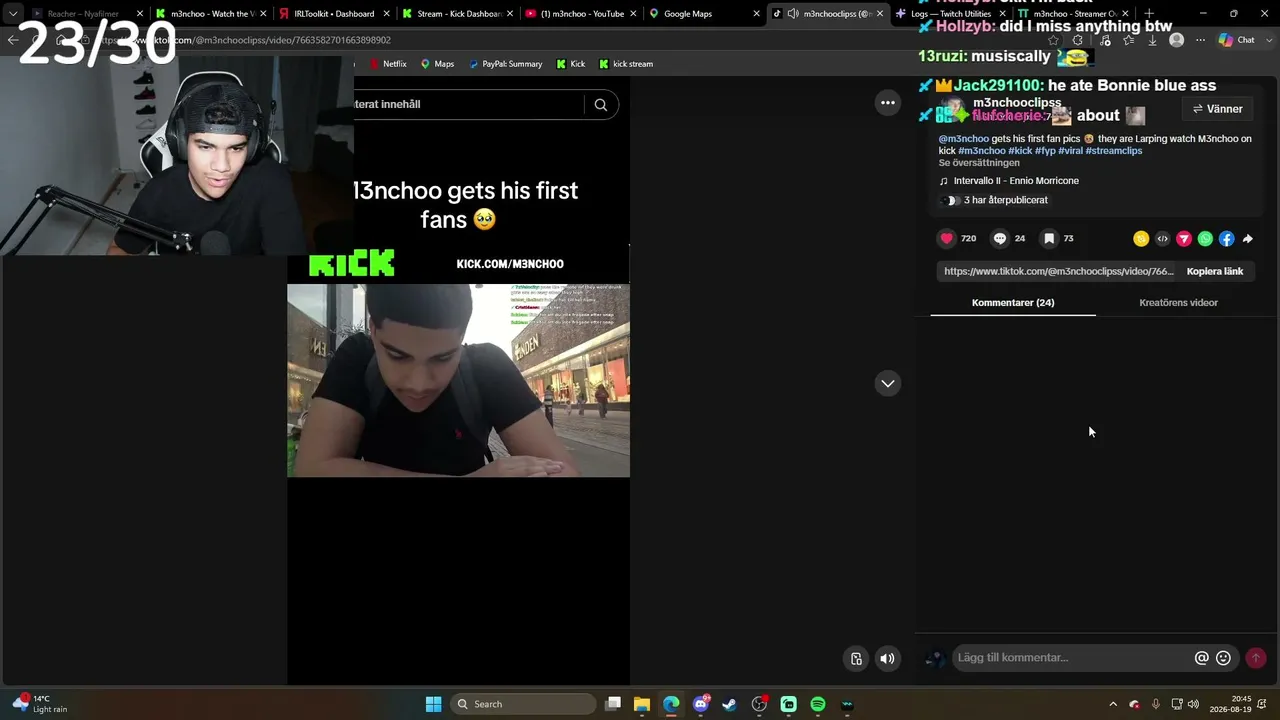Share the video to WhatsApp
The image size is (1280, 720).
click(x=1205, y=239)
